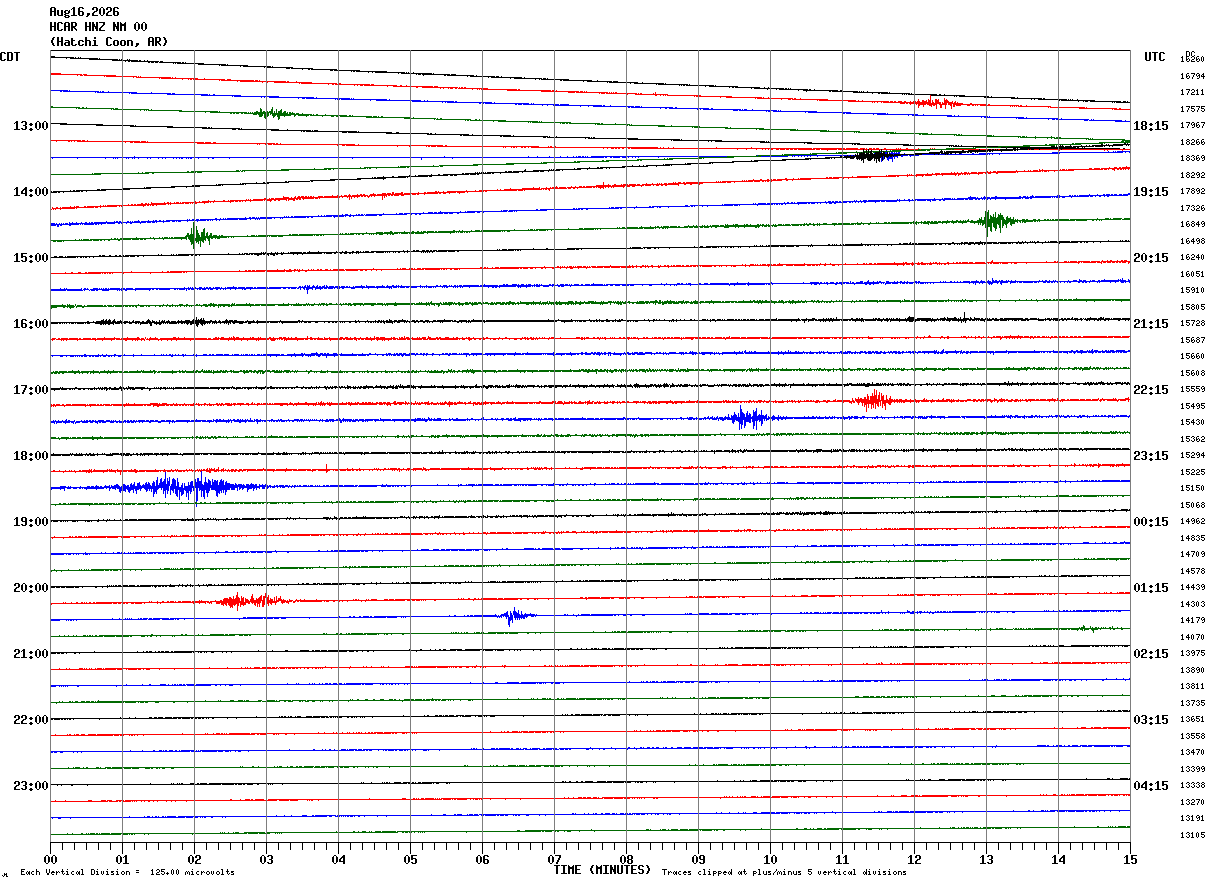Click the green event burst near minute 02
The width and height of the screenshot is (1210, 886).
[x=199, y=237]
